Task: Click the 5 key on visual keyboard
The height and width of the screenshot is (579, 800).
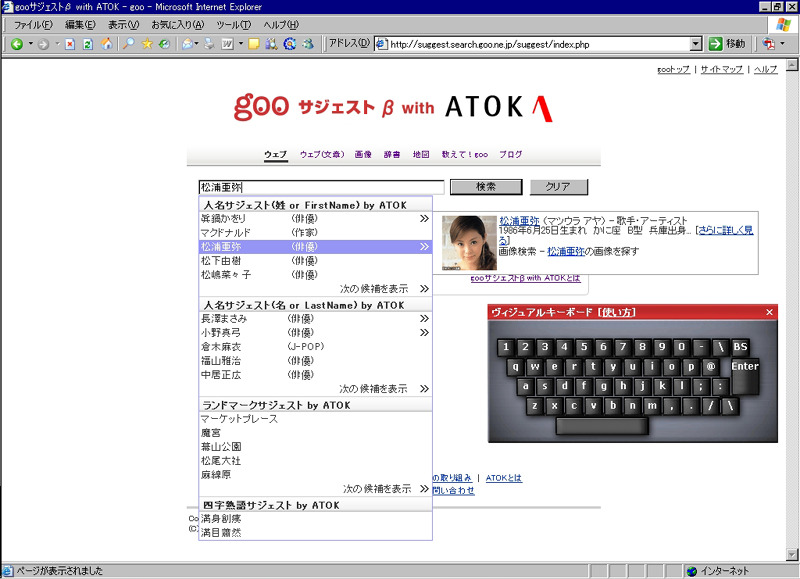Action: click(x=584, y=347)
